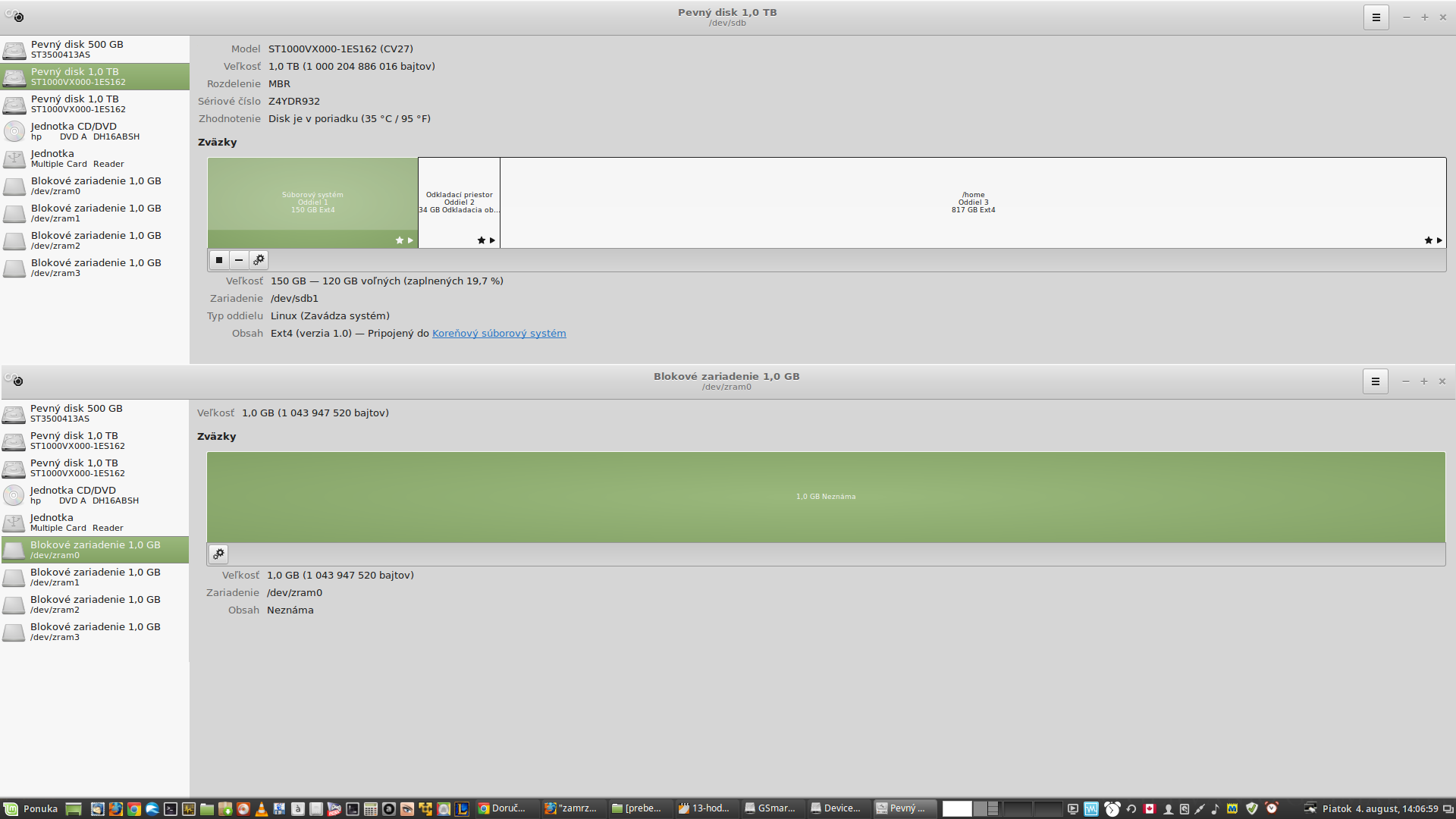This screenshot has width=1456, height=819.
Task: Launch VLC media player from the panel
Action: point(262,808)
